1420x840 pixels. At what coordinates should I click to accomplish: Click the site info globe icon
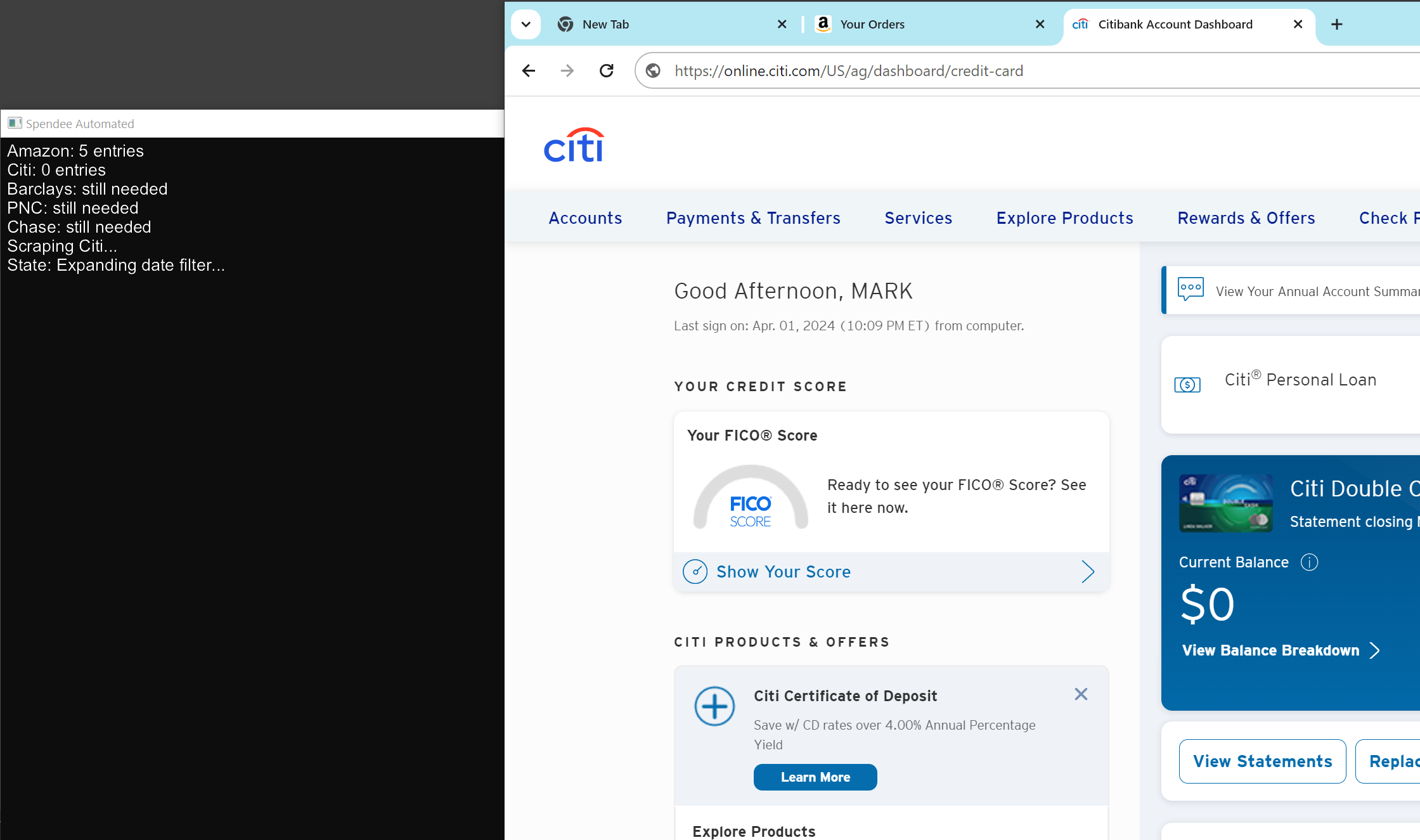pos(653,71)
